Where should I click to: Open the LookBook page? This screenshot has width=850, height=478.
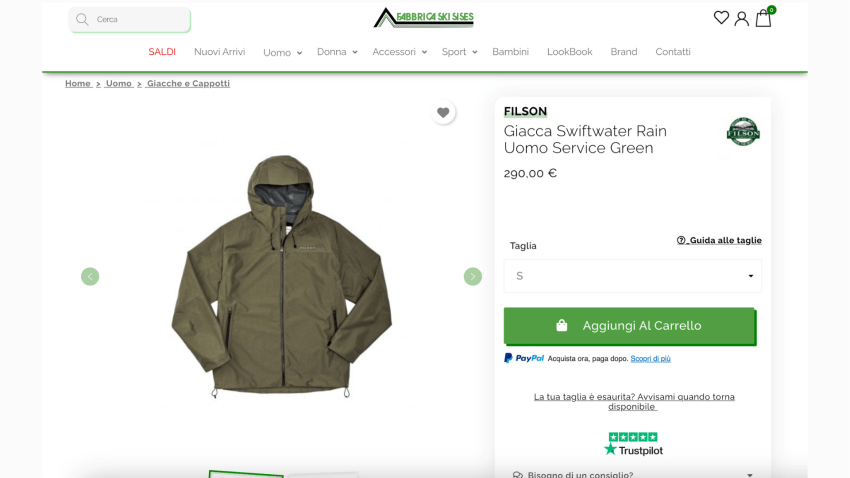(570, 52)
